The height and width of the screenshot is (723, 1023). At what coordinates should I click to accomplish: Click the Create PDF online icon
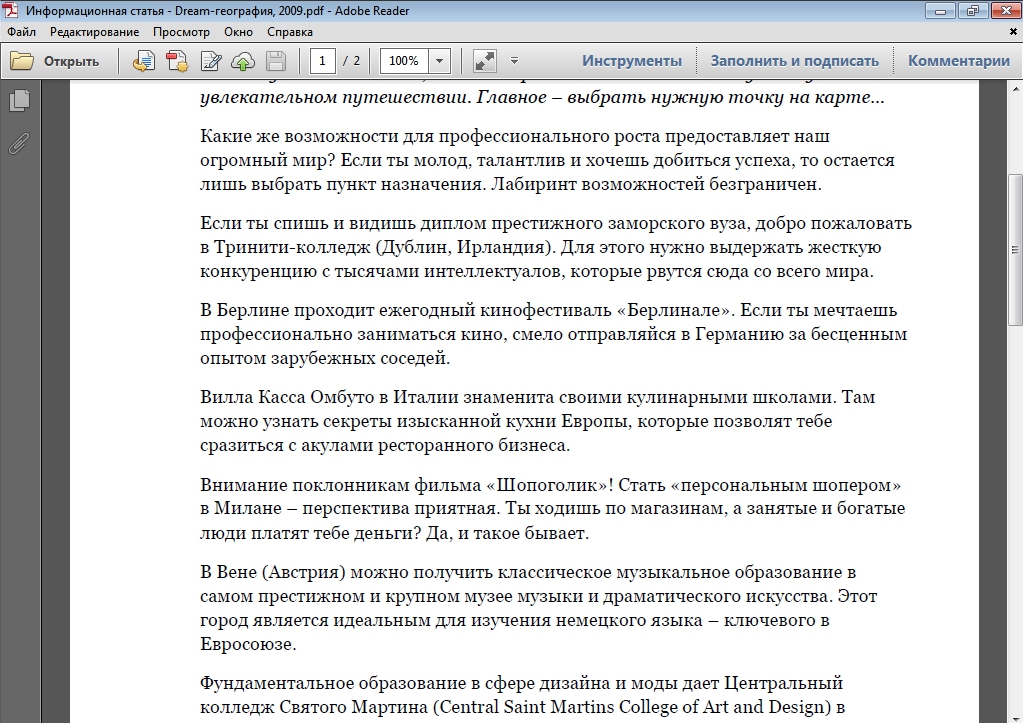click(144, 61)
